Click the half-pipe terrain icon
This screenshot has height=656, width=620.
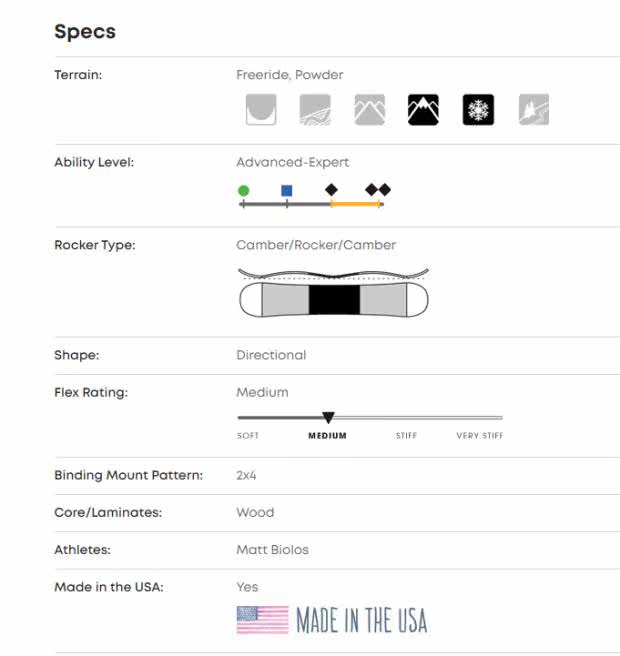(261, 110)
